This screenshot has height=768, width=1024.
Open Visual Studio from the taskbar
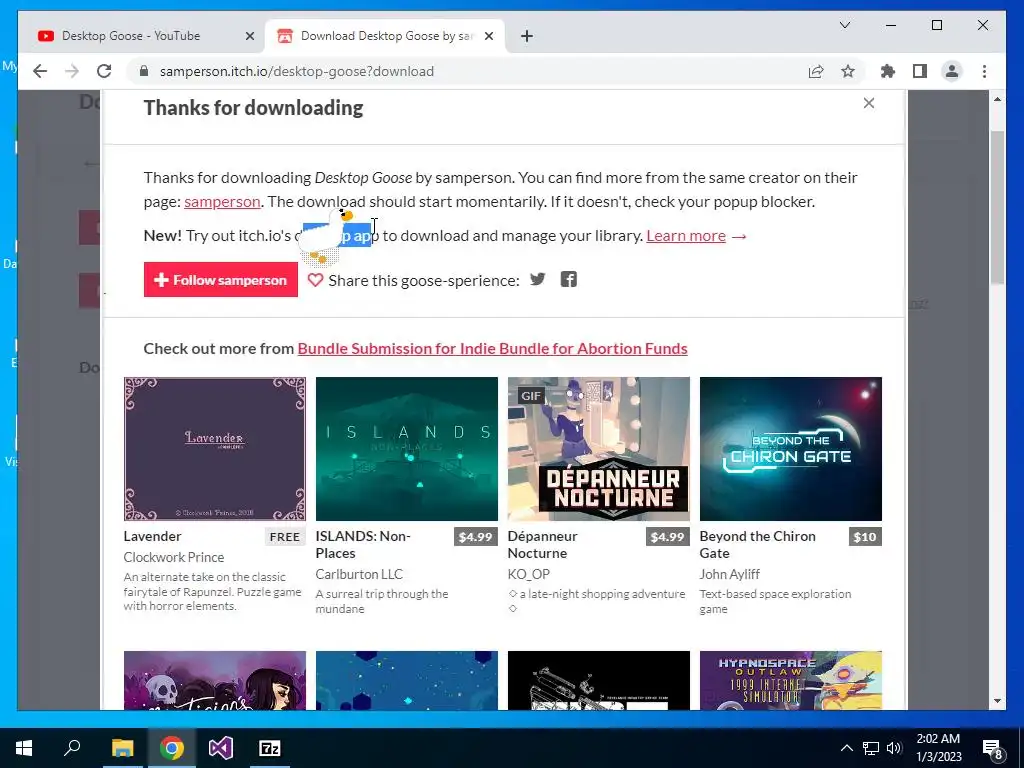221,748
